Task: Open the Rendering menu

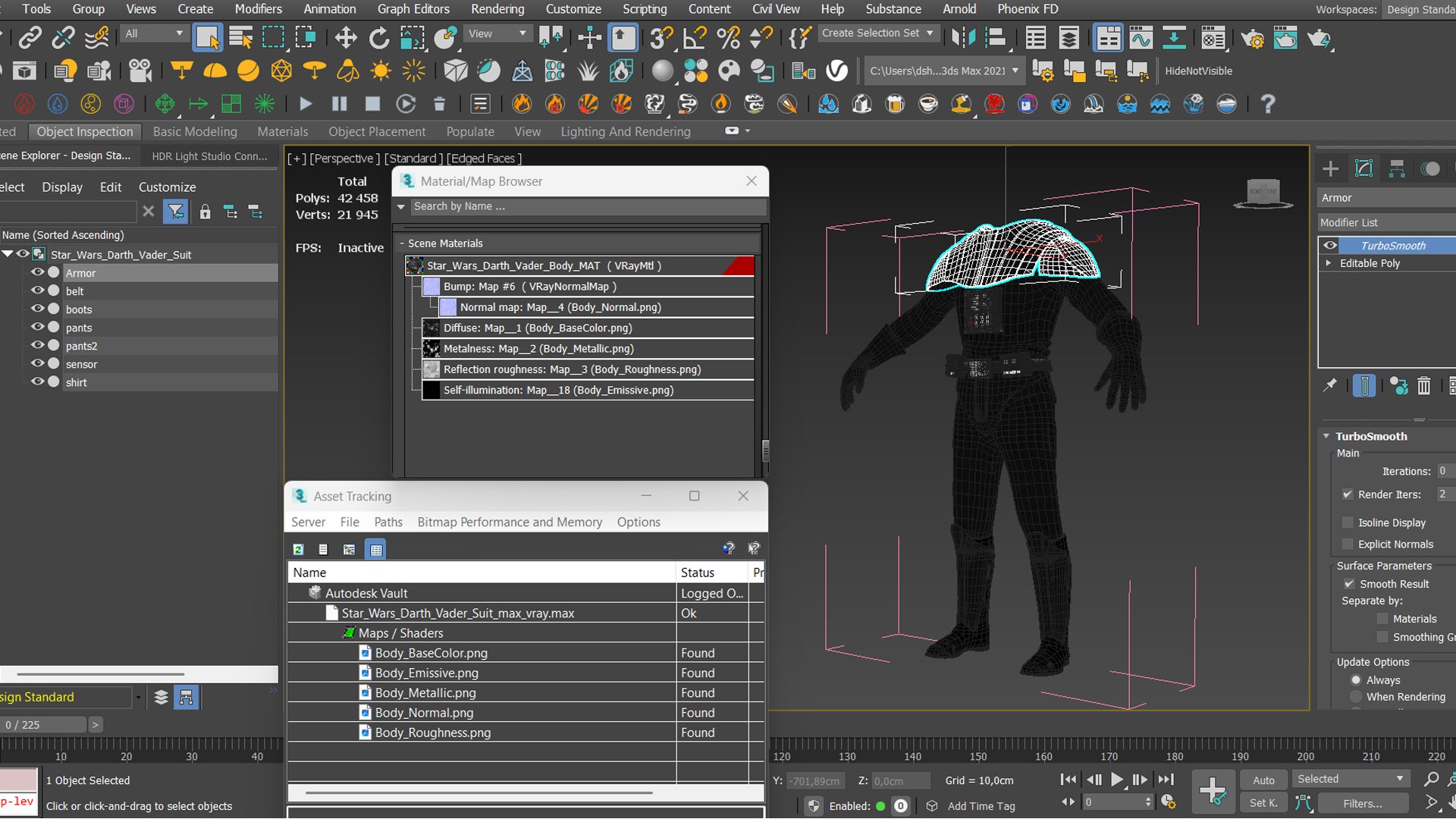Action: tap(497, 9)
